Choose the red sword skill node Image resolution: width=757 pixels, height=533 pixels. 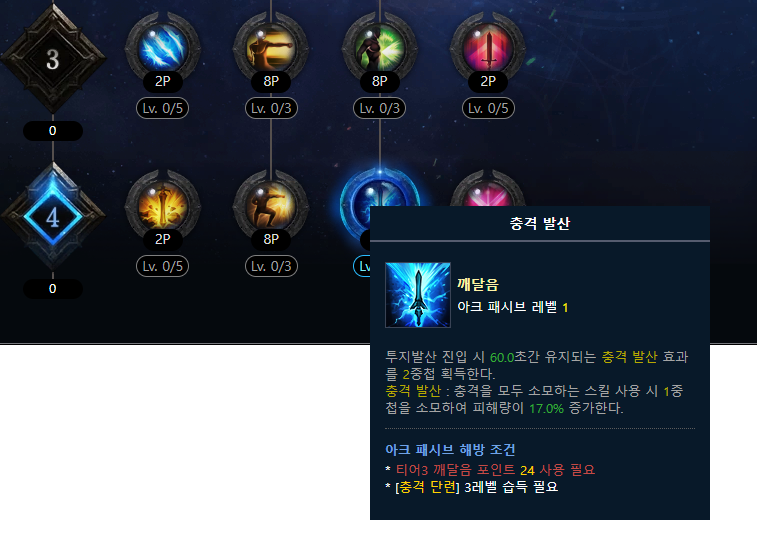pyautogui.click(x=488, y=48)
